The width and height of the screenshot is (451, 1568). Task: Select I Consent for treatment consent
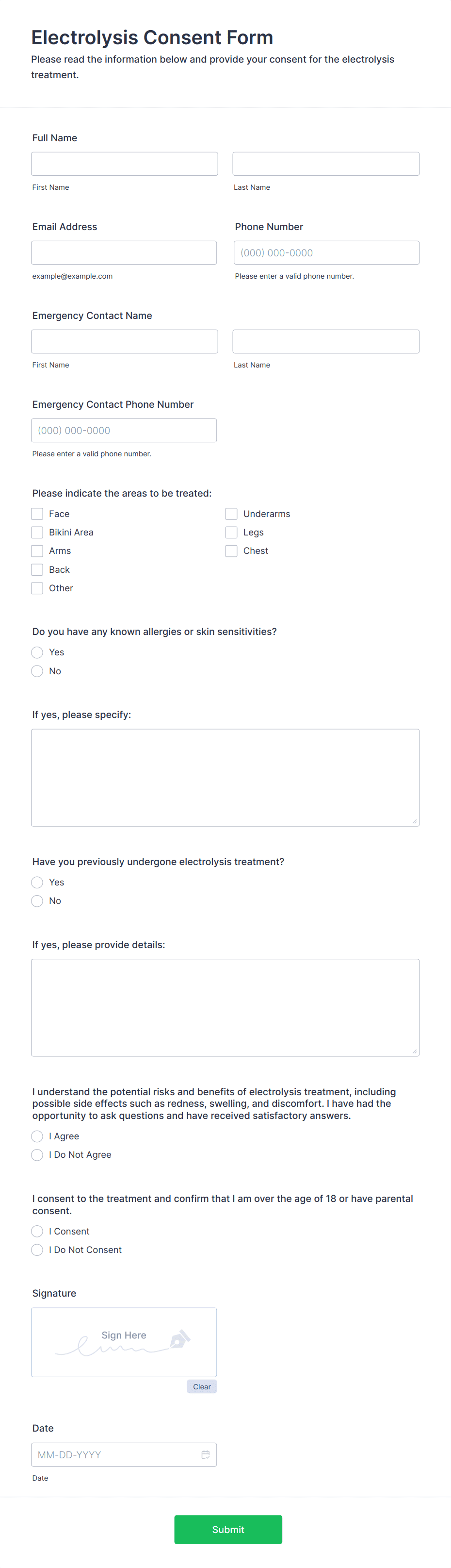click(36, 1231)
